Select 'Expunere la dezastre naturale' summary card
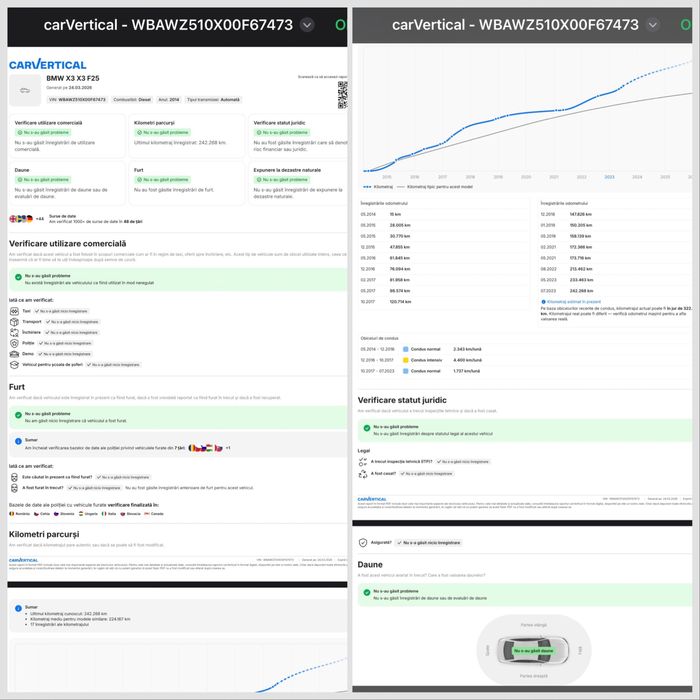The height and width of the screenshot is (700, 700). (x=298, y=183)
